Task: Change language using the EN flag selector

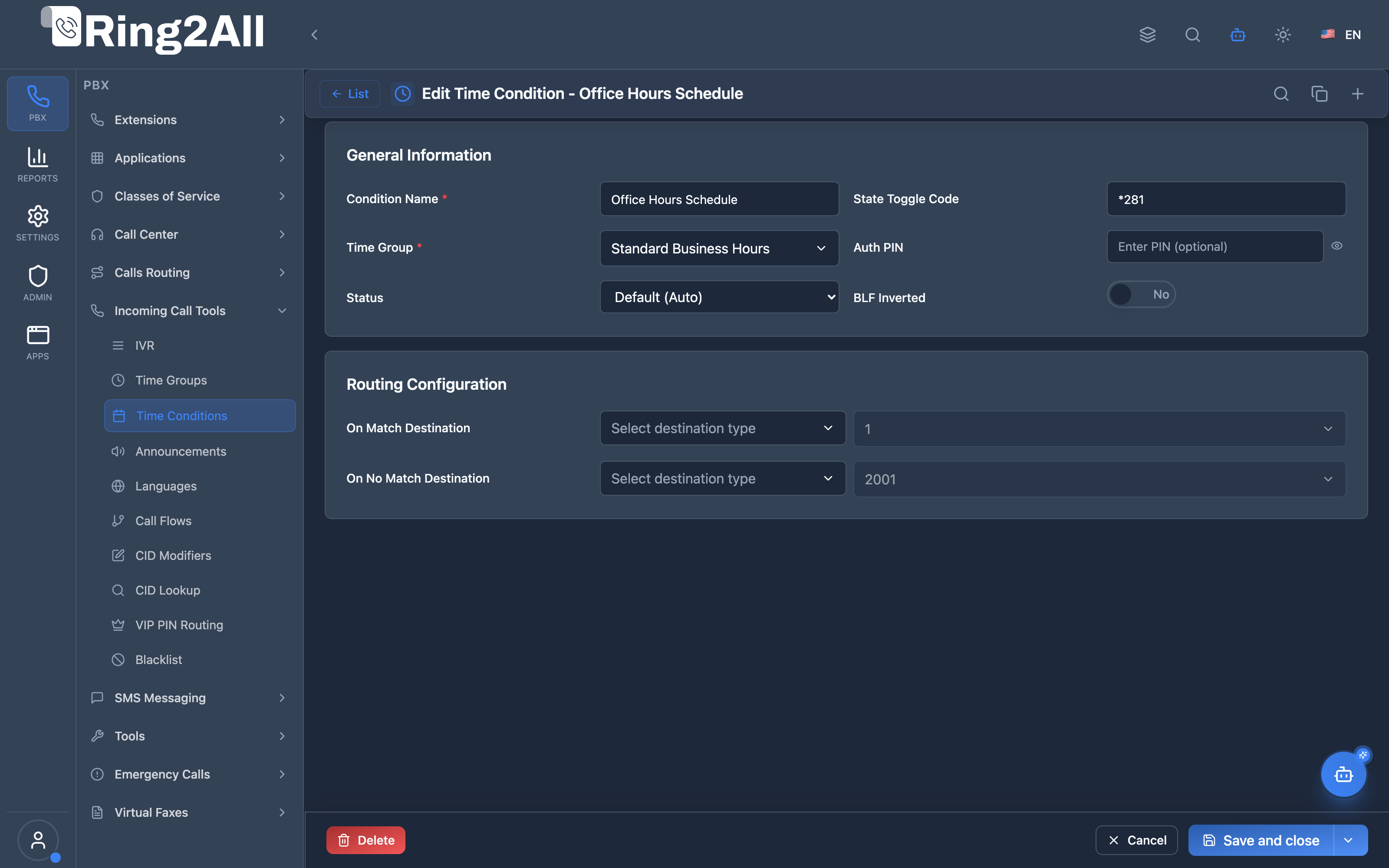Action: click(x=1340, y=34)
